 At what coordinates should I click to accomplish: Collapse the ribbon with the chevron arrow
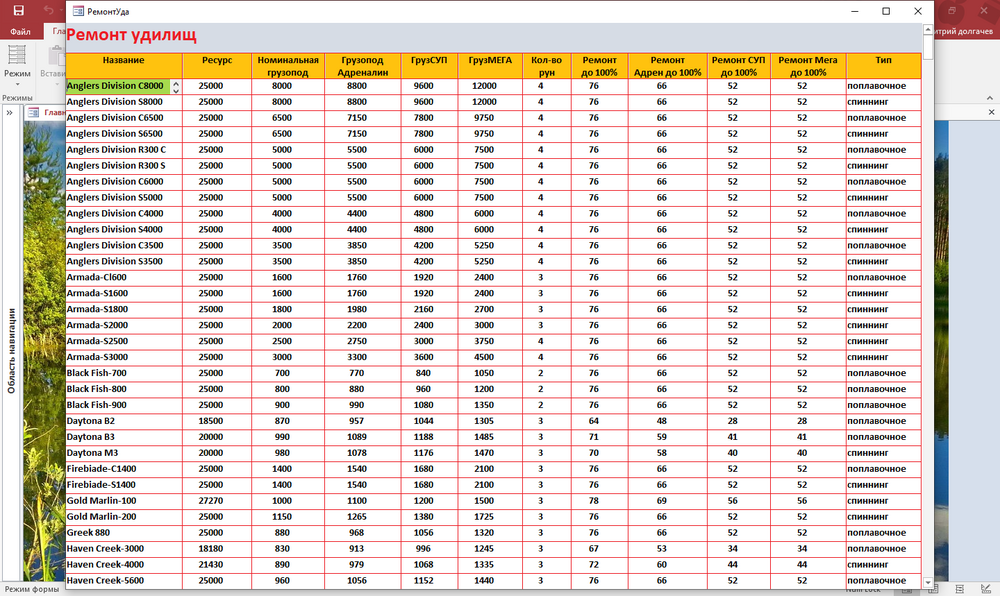click(x=989, y=98)
